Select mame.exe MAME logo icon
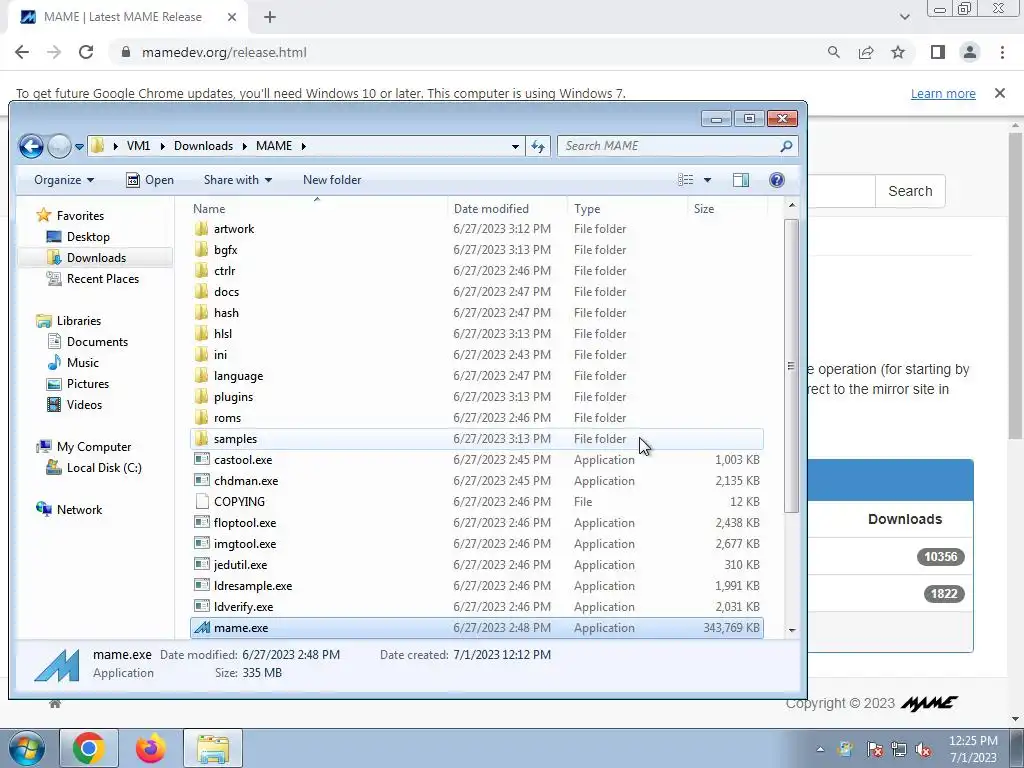This screenshot has width=1024, height=768. click(202, 628)
